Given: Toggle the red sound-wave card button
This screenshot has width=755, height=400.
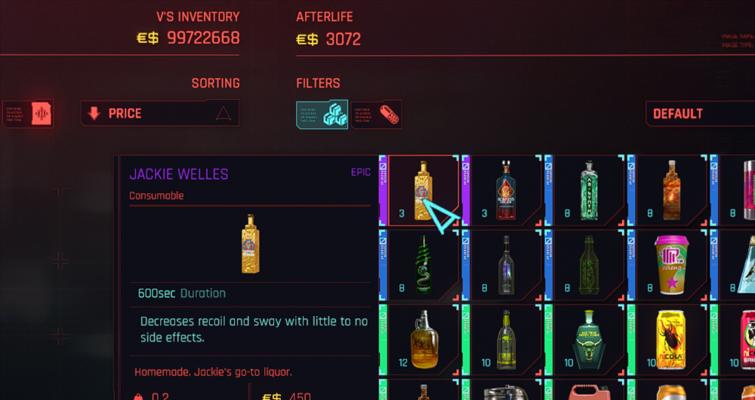Looking at the screenshot, I should [x=28, y=114].
